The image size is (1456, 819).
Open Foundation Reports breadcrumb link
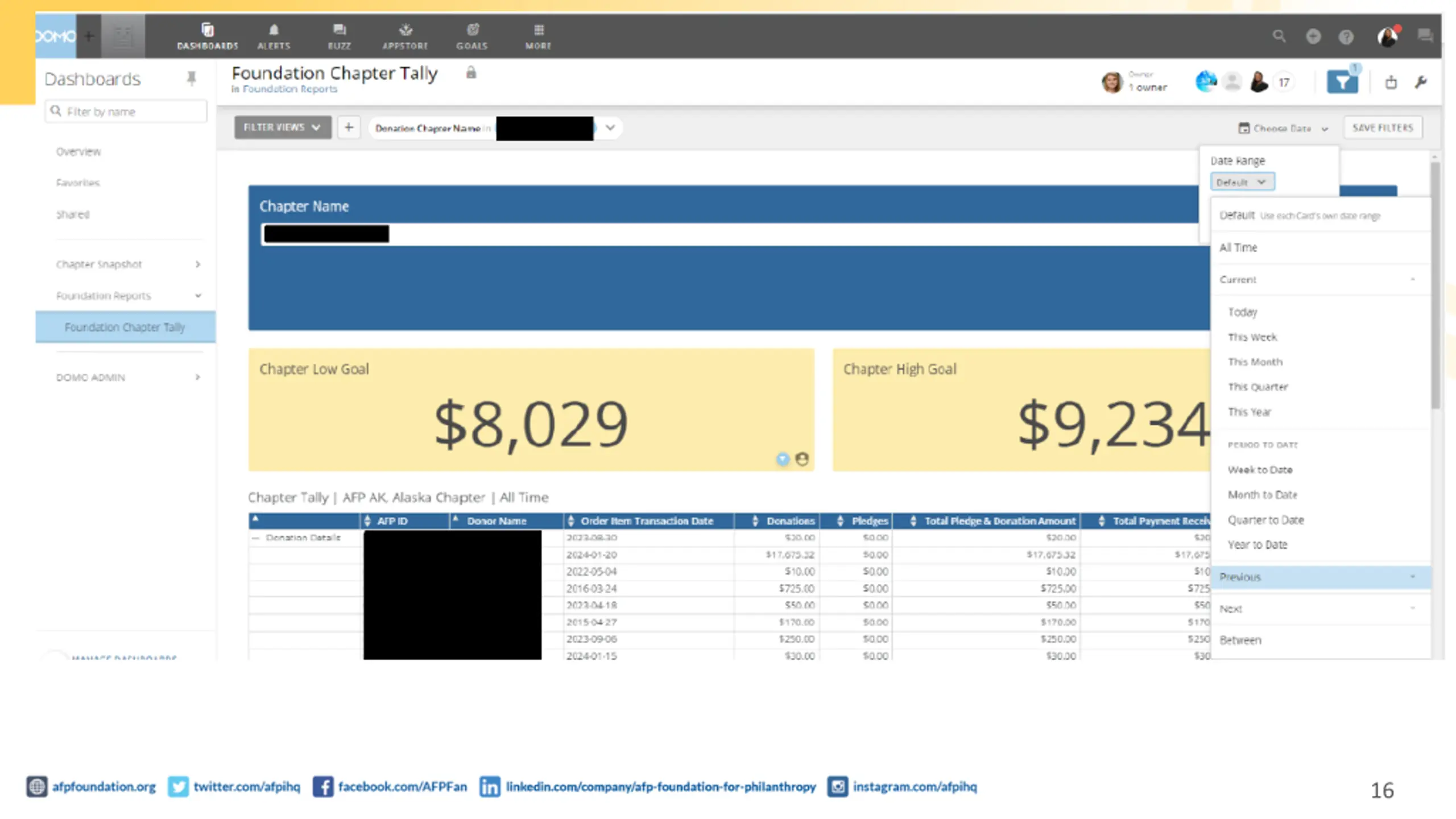289,89
